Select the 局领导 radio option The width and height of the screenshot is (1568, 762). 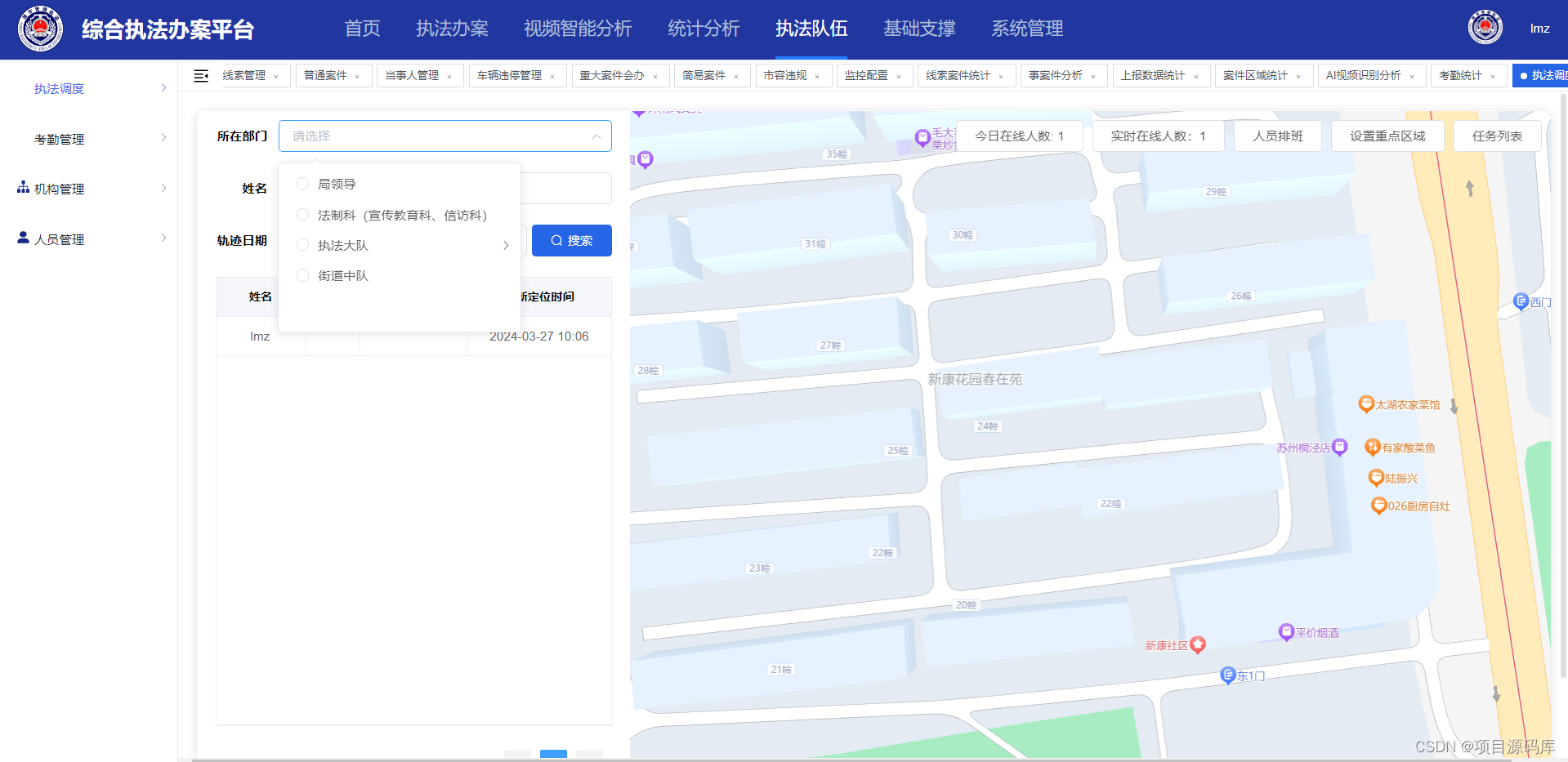click(302, 184)
